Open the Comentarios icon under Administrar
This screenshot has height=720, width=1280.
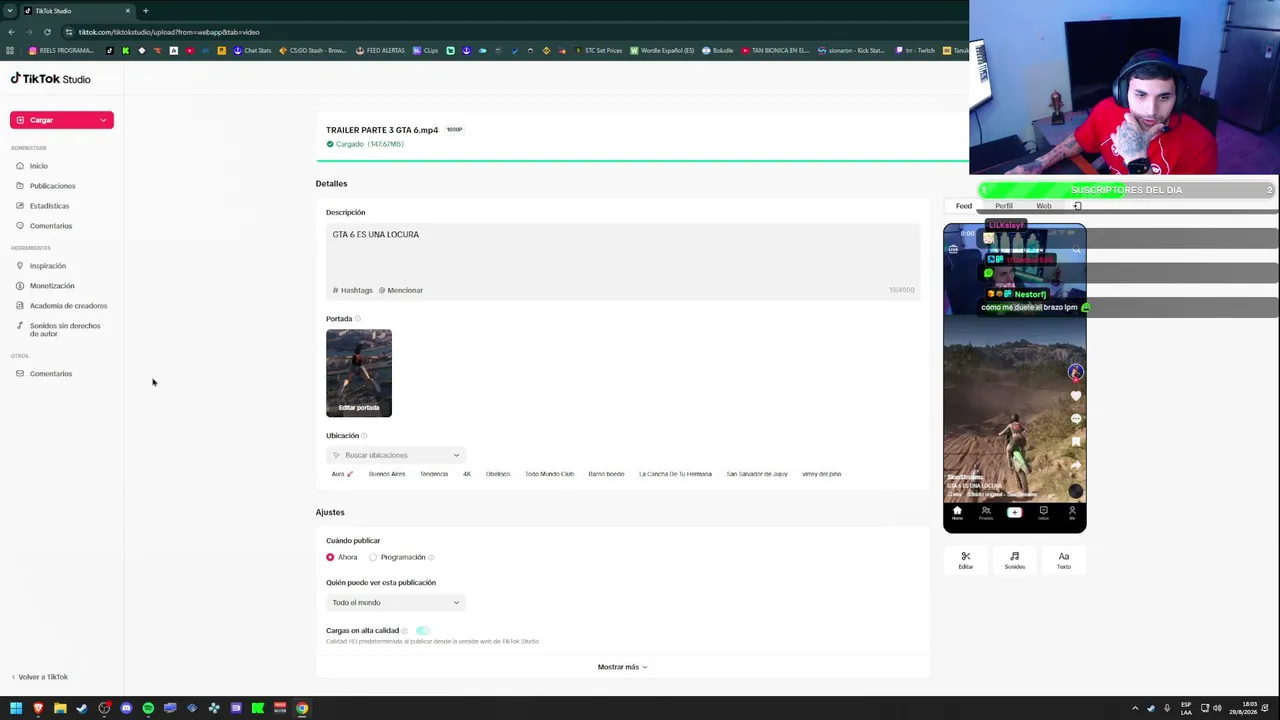point(20,226)
